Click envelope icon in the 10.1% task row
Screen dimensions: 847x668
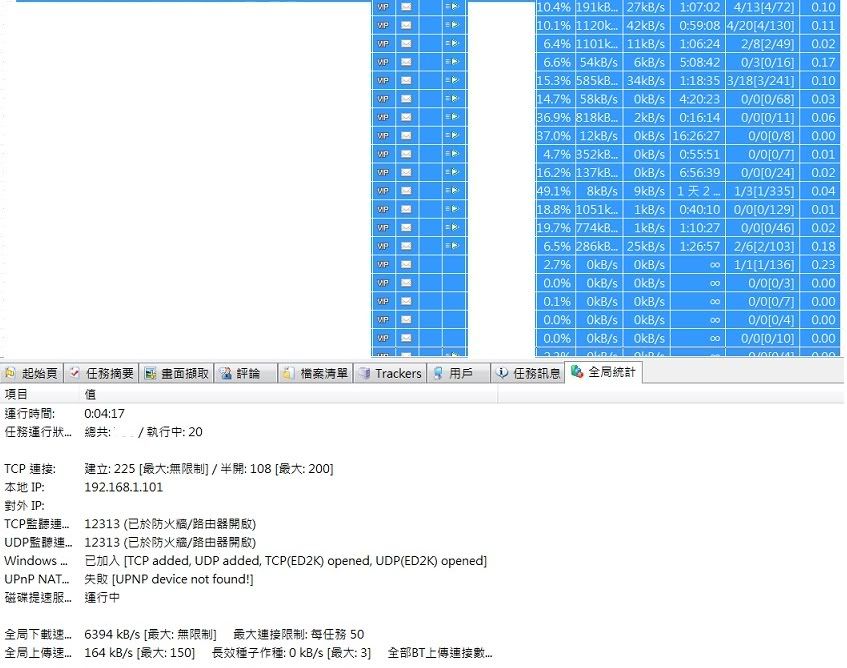click(406, 25)
